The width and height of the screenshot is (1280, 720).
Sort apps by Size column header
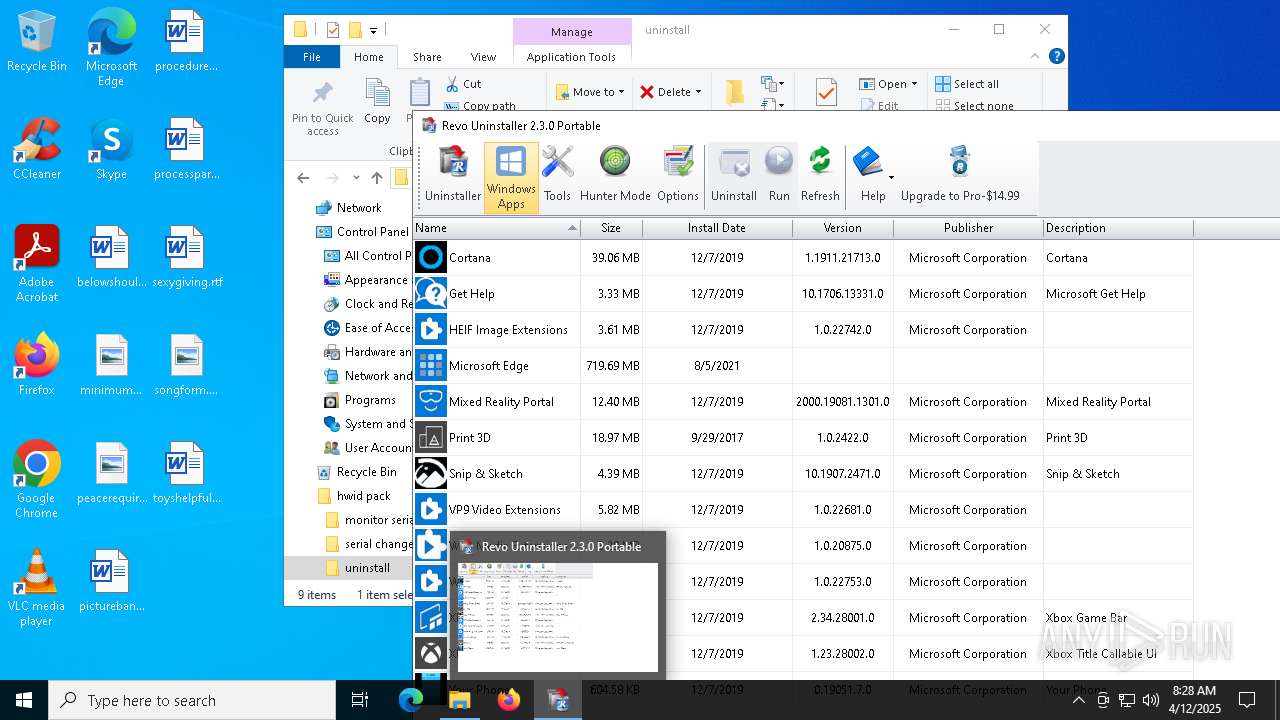(x=611, y=228)
